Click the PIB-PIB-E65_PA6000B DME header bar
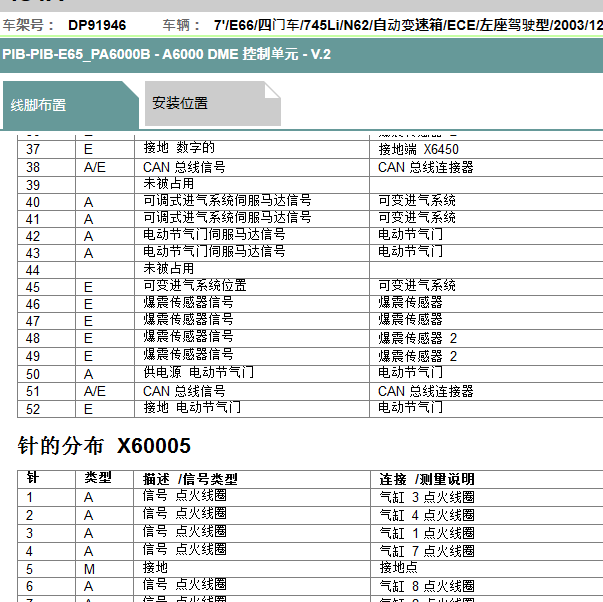603x602 pixels. tap(302, 54)
